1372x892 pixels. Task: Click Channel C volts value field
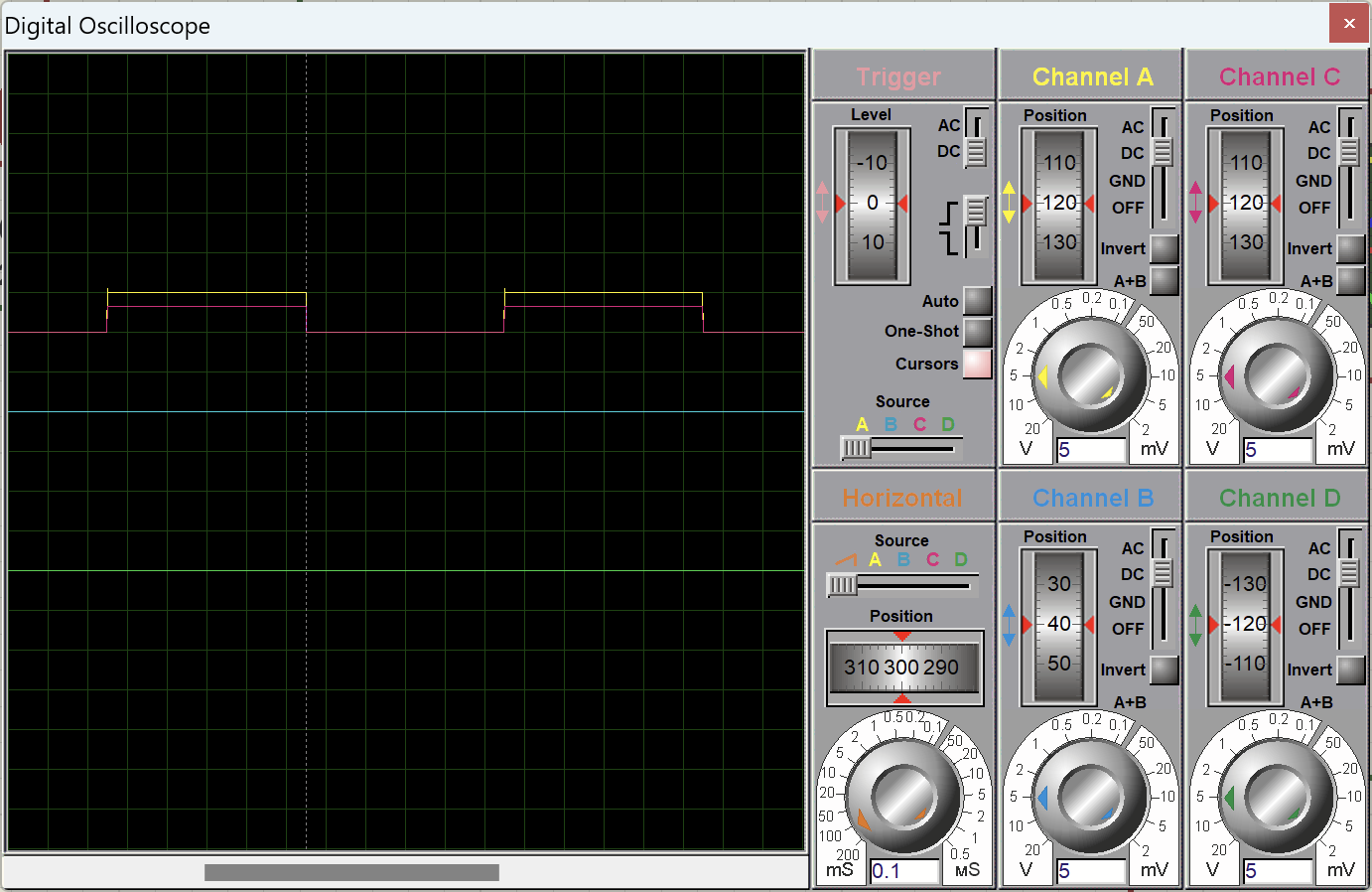(x=1278, y=450)
